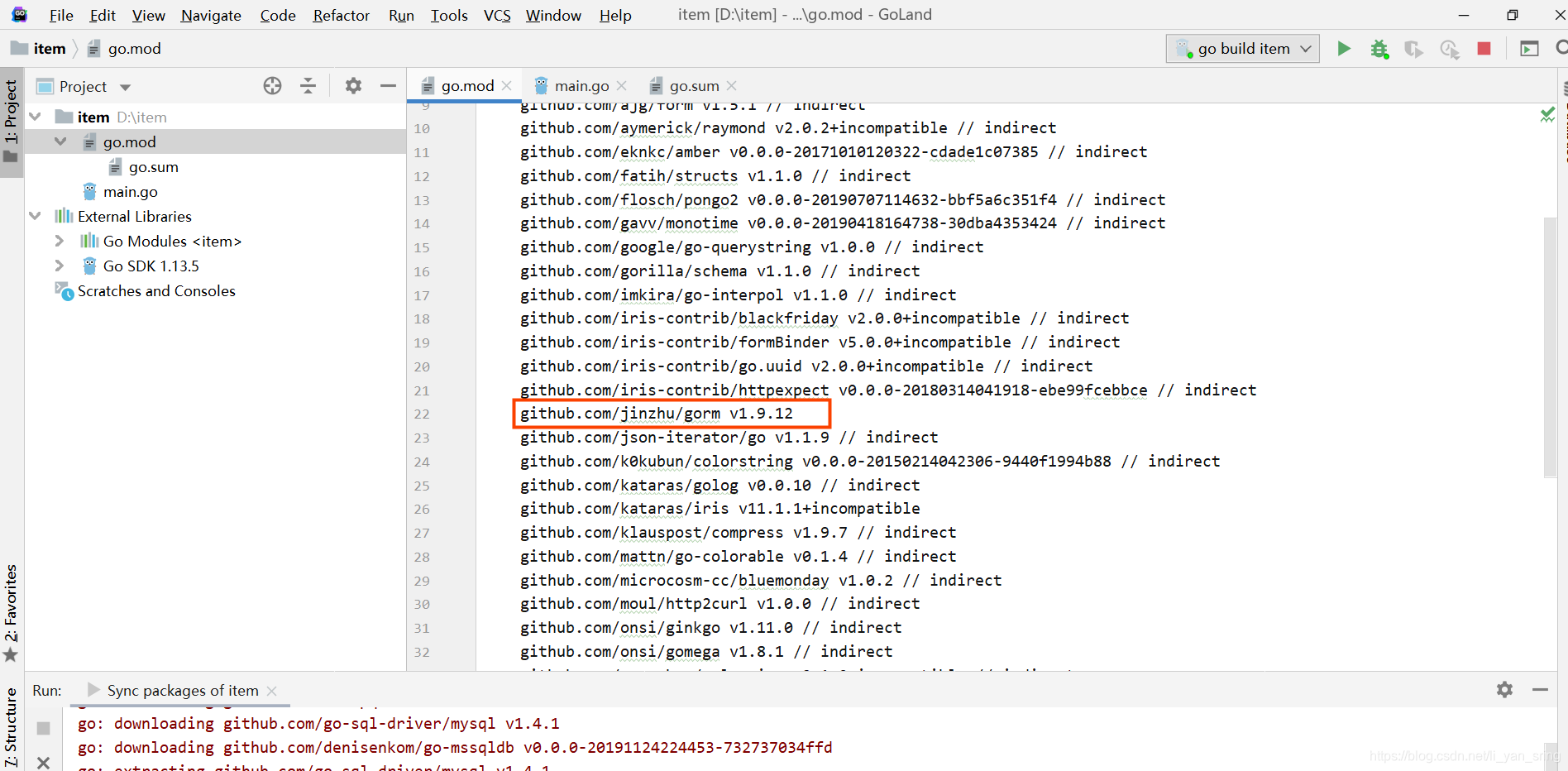Close the Sync packages of item tab
This screenshot has height=771, width=1568.
click(272, 691)
